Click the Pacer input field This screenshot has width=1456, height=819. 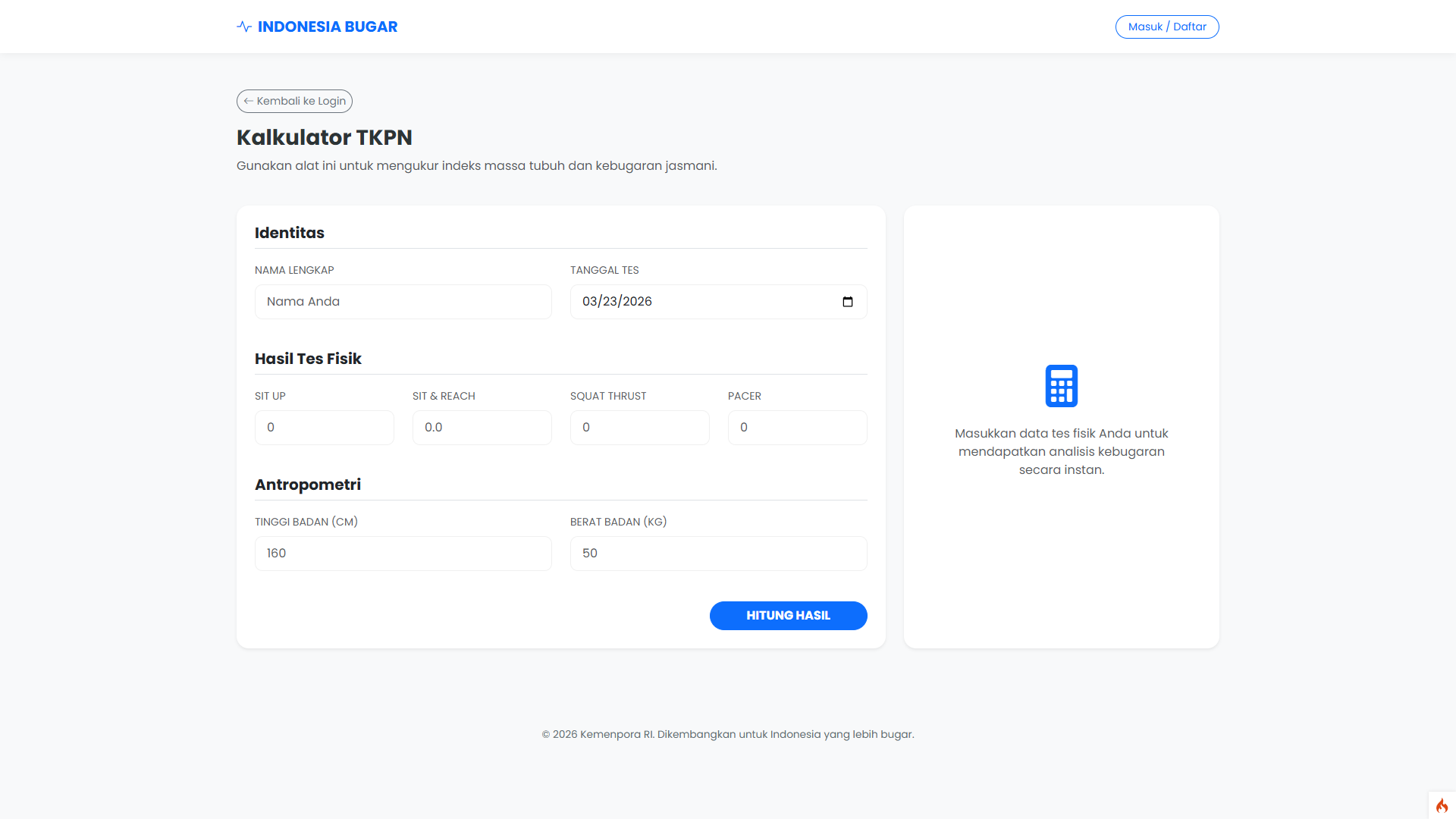(x=797, y=428)
